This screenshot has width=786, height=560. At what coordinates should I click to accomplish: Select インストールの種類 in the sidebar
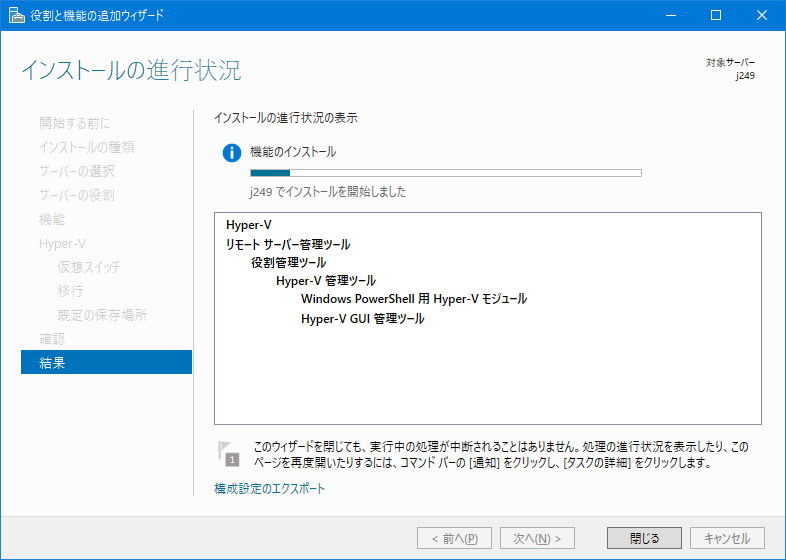point(87,147)
